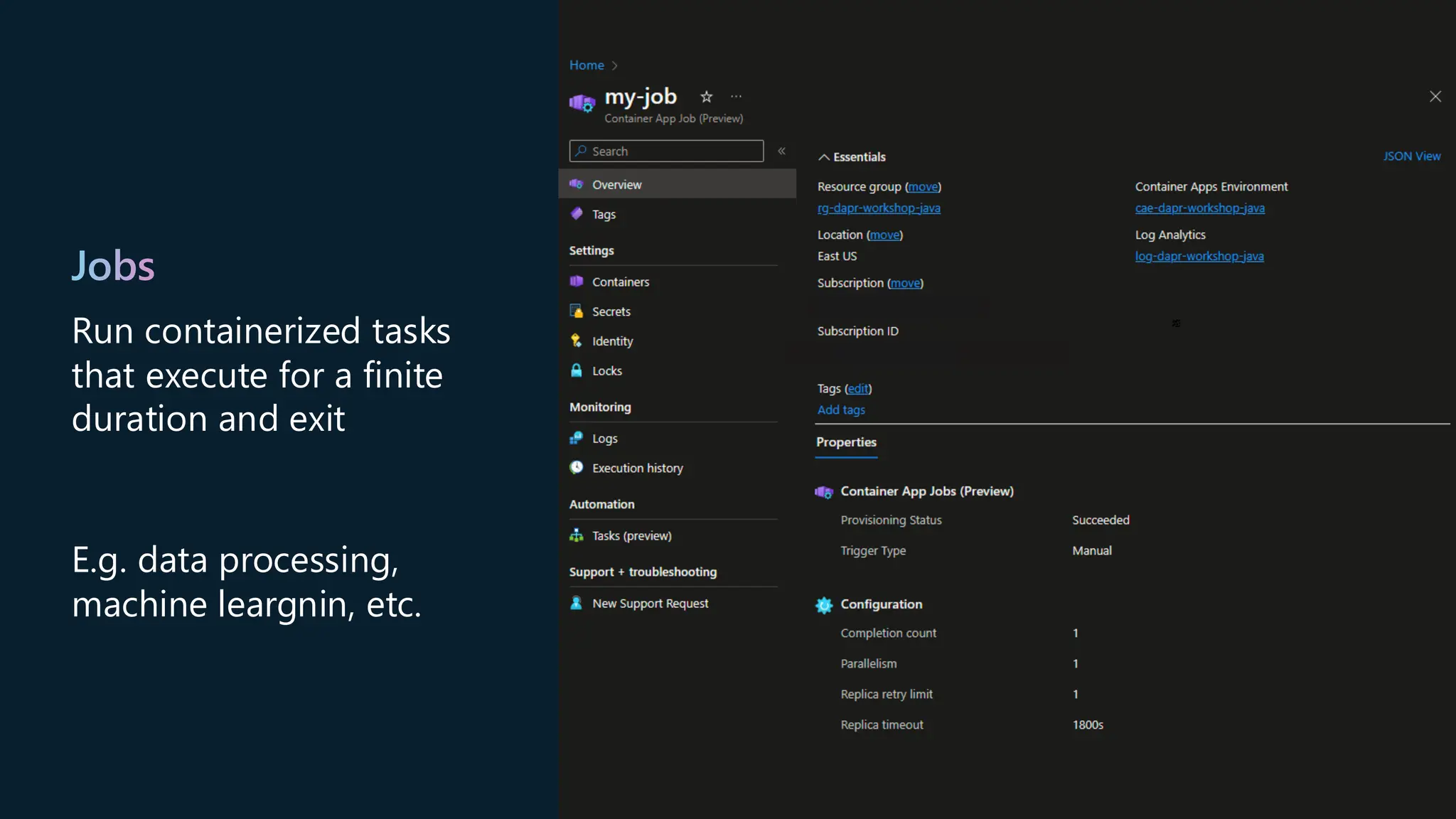Click the Settings section header in sidebar

click(x=591, y=251)
